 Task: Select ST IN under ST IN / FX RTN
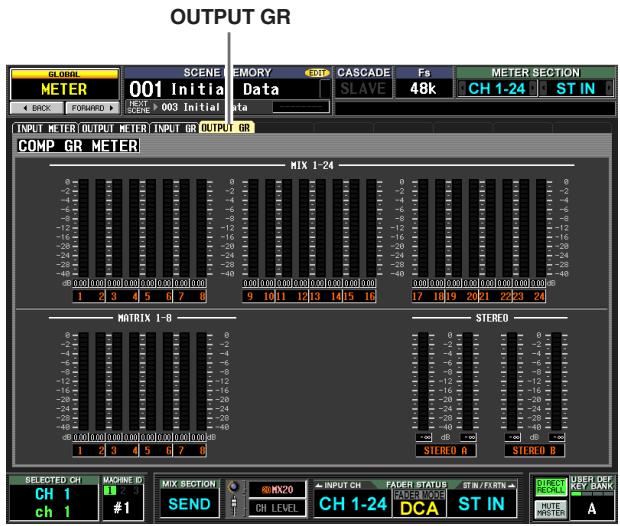click(x=481, y=504)
